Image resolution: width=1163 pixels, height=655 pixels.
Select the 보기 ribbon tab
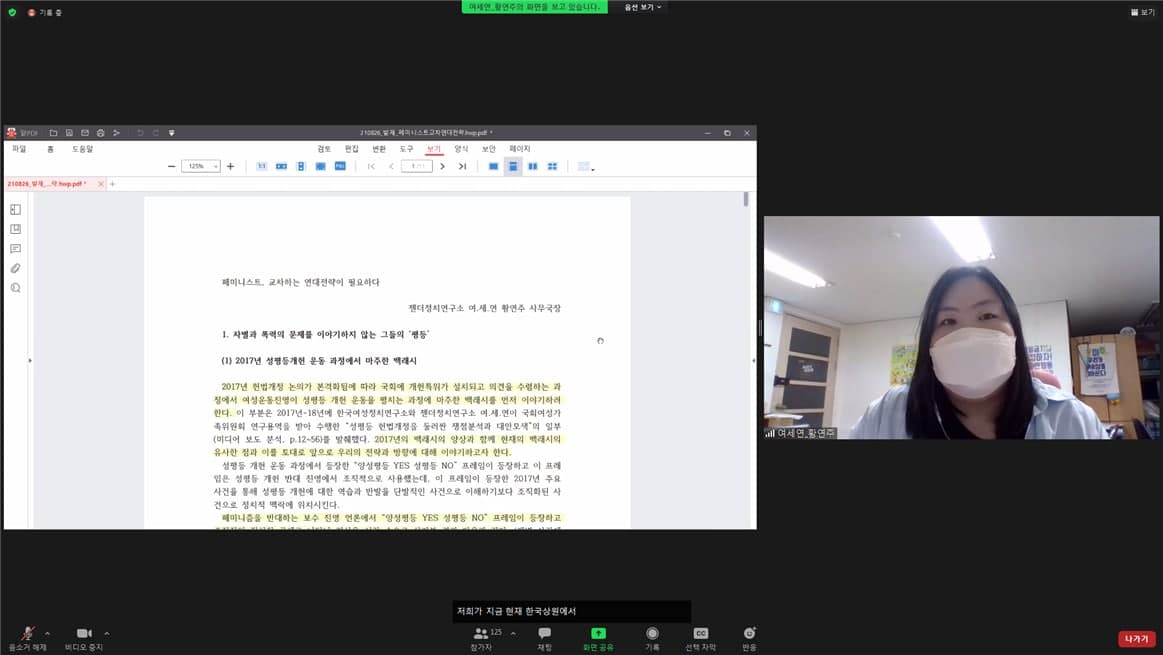(434, 149)
